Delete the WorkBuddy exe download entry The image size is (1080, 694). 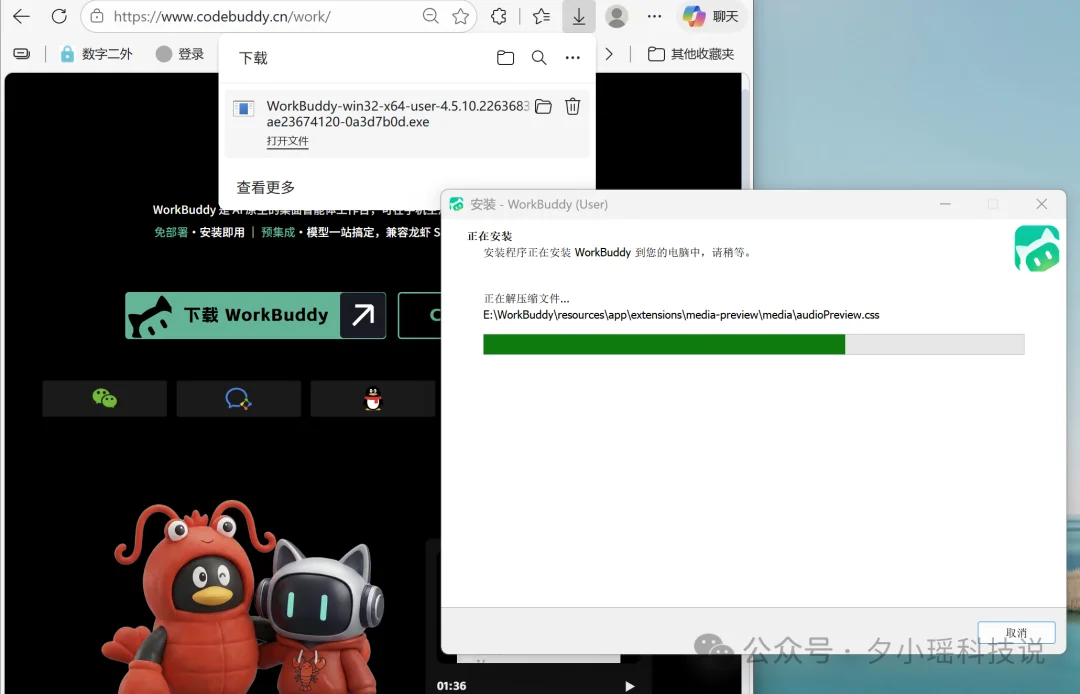(572, 106)
